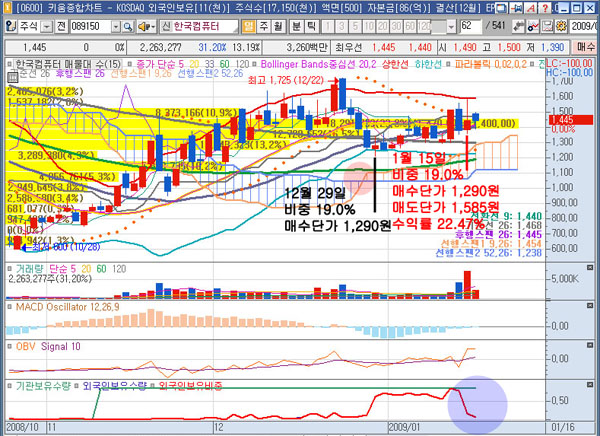This screenshot has width=600, height=436.
Task: Click the speaker alert icon
Action: 147,27
